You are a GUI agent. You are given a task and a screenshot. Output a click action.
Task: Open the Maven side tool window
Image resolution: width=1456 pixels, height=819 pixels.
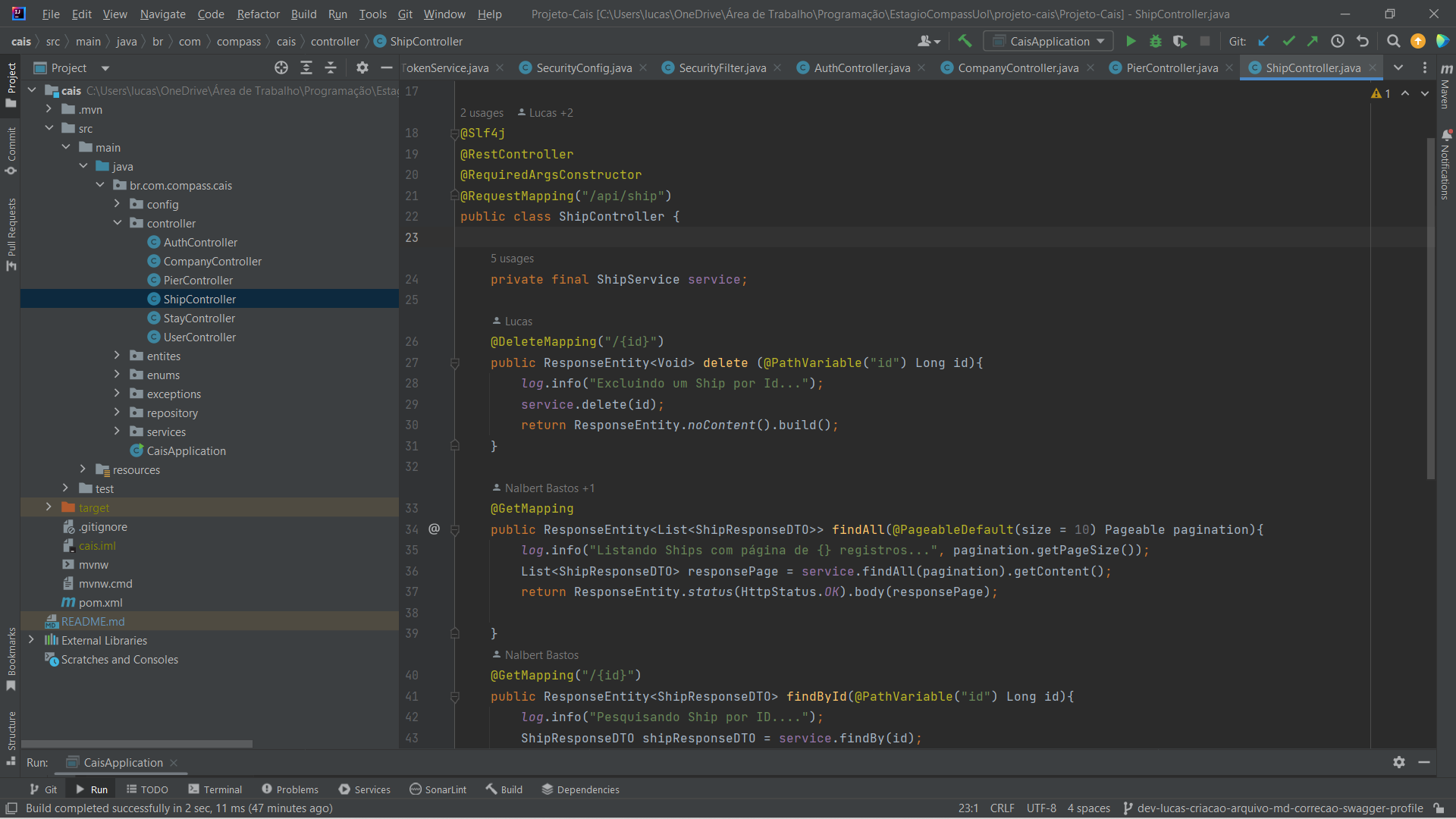click(x=1445, y=85)
